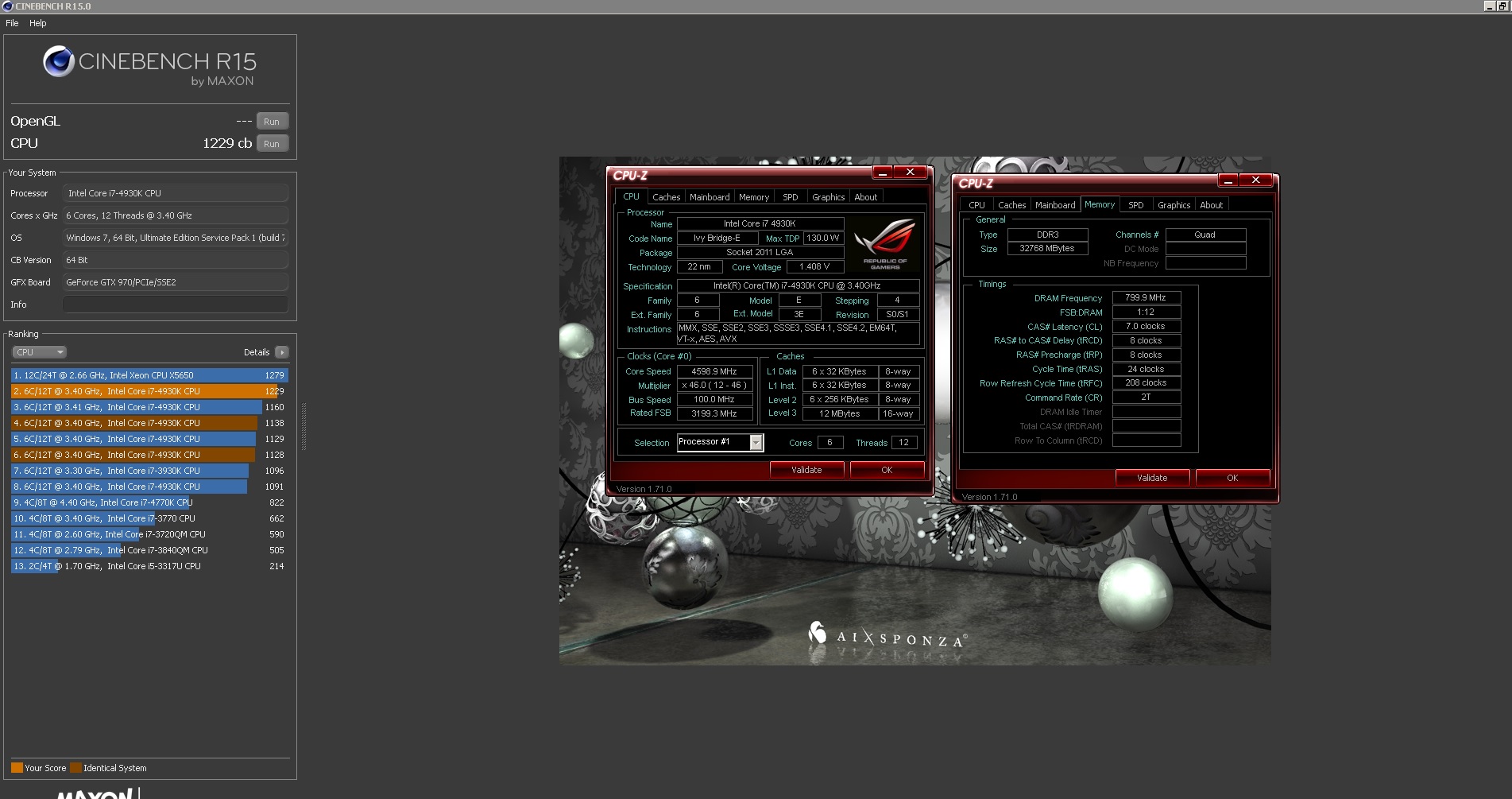Screen dimensions: 1512x799
Task: Click the Cinebench title bar icon
Action: [x=8, y=6]
